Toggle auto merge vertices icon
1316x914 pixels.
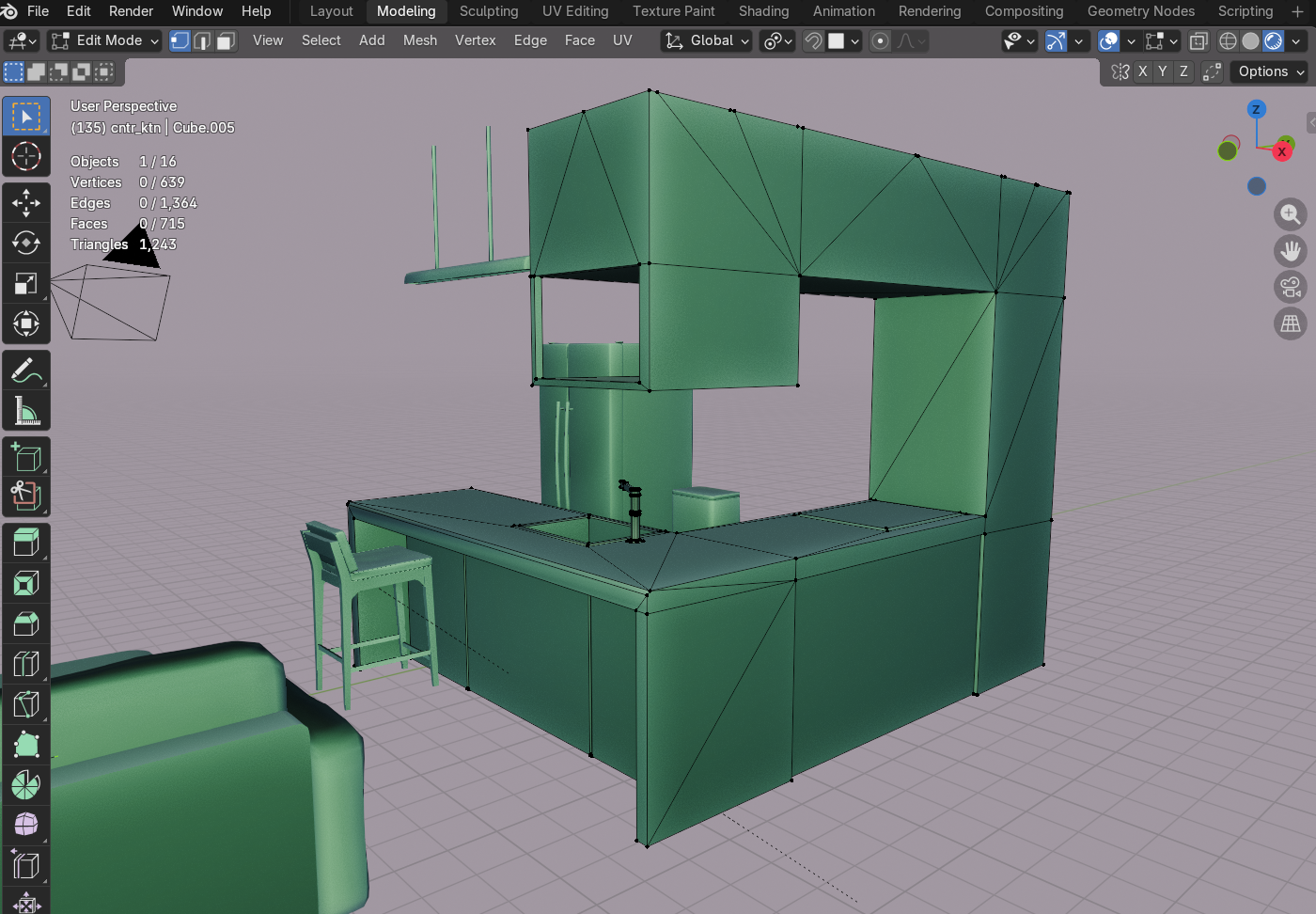point(1213,71)
